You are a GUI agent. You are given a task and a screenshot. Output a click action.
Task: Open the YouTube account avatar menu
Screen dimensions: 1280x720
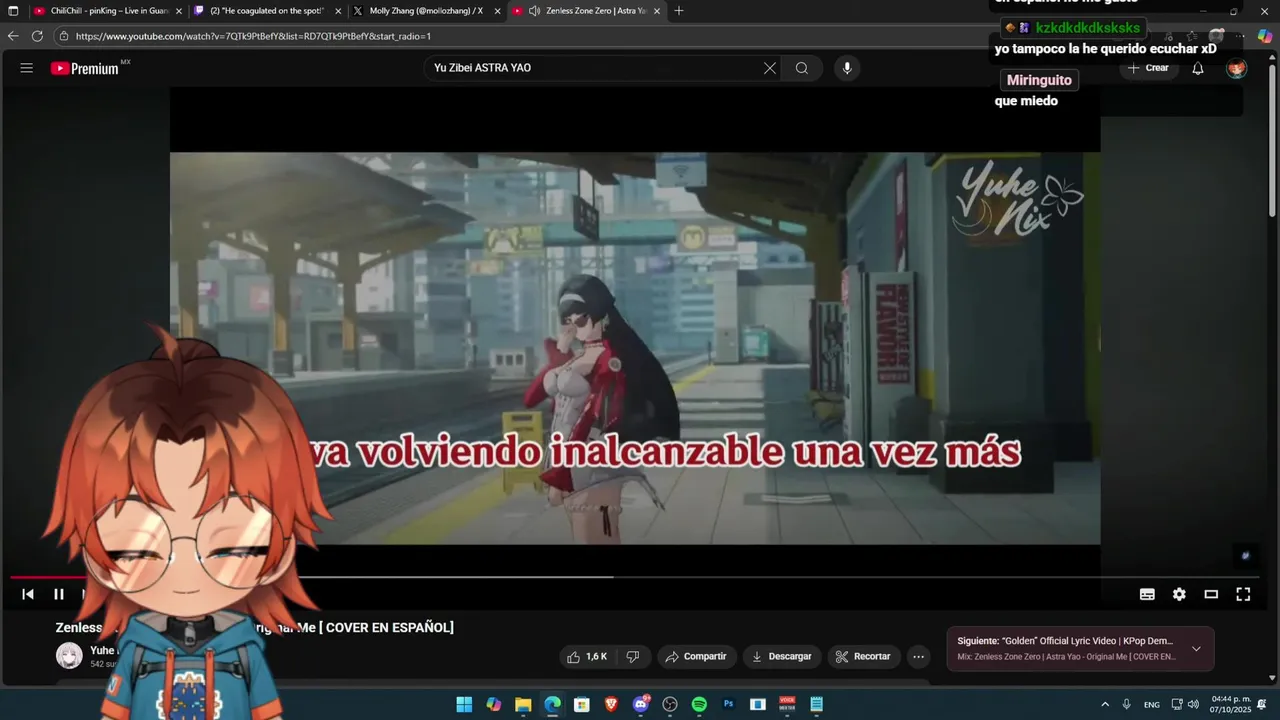point(1237,68)
